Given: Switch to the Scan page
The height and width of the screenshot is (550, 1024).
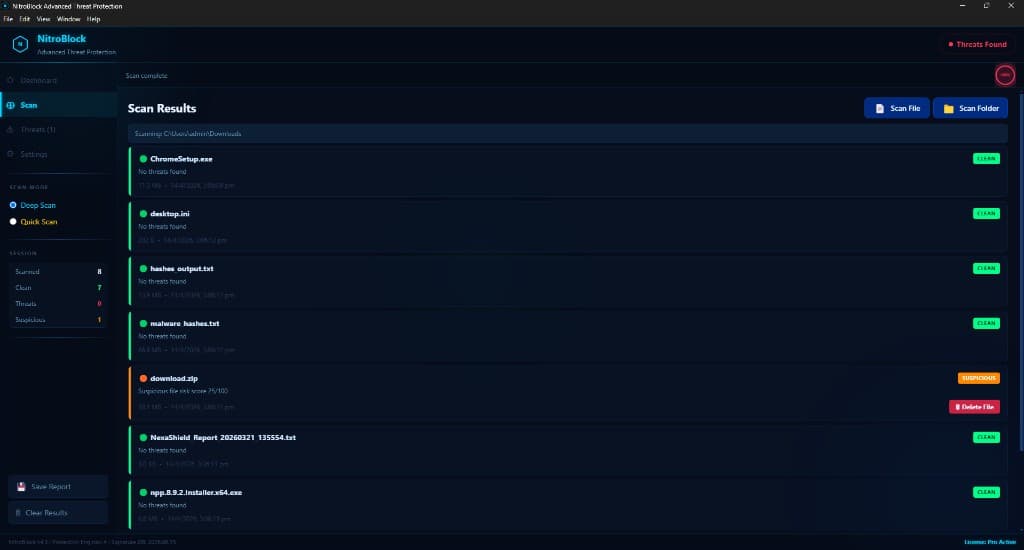Looking at the screenshot, I should (x=59, y=105).
